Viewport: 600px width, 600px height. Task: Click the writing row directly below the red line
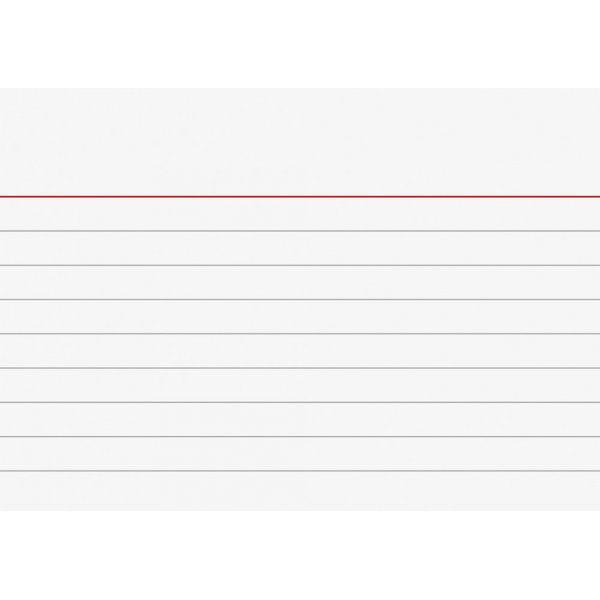tap(300, 214)
